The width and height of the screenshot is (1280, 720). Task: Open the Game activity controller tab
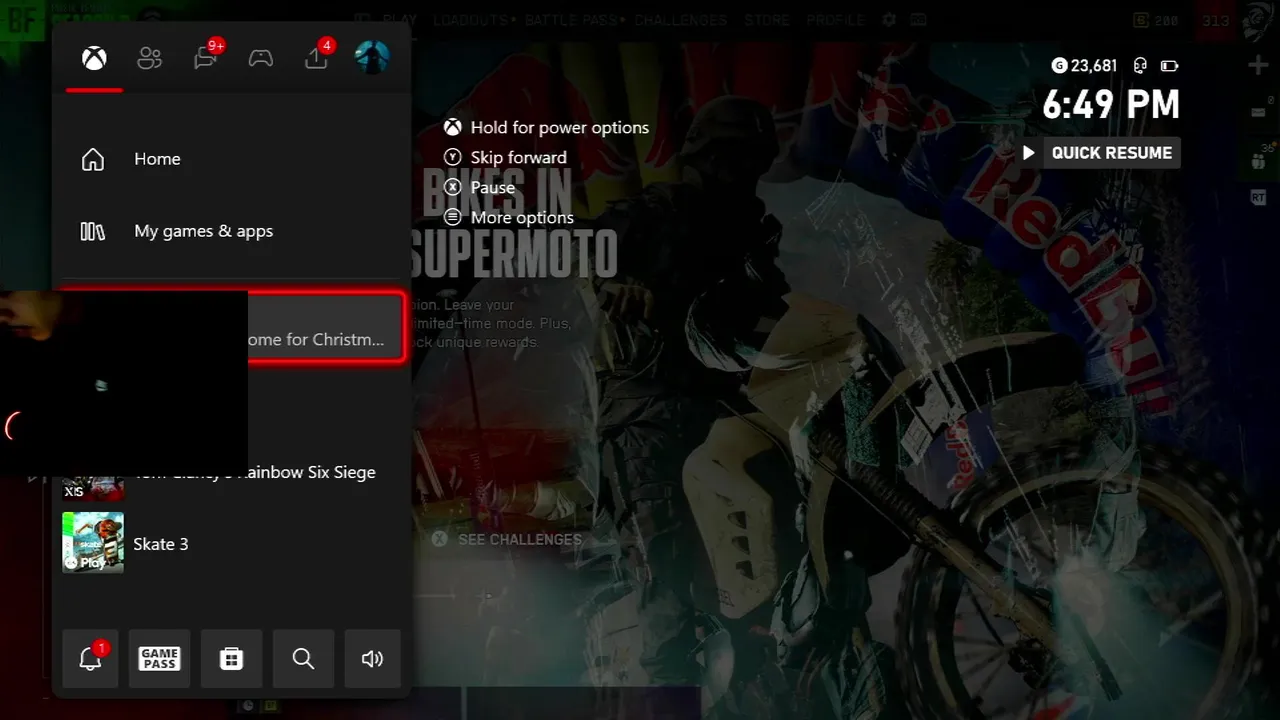point(261,58)
